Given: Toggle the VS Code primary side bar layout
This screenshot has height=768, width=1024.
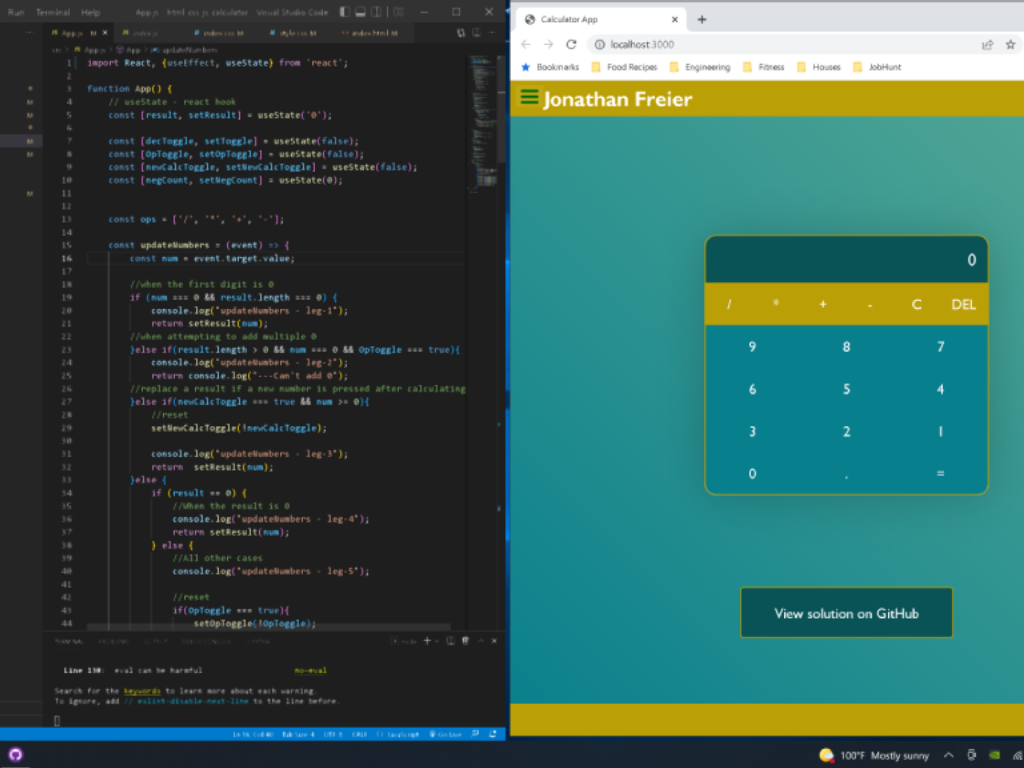Looking at the screenshot, I should [x=344, y=12].
